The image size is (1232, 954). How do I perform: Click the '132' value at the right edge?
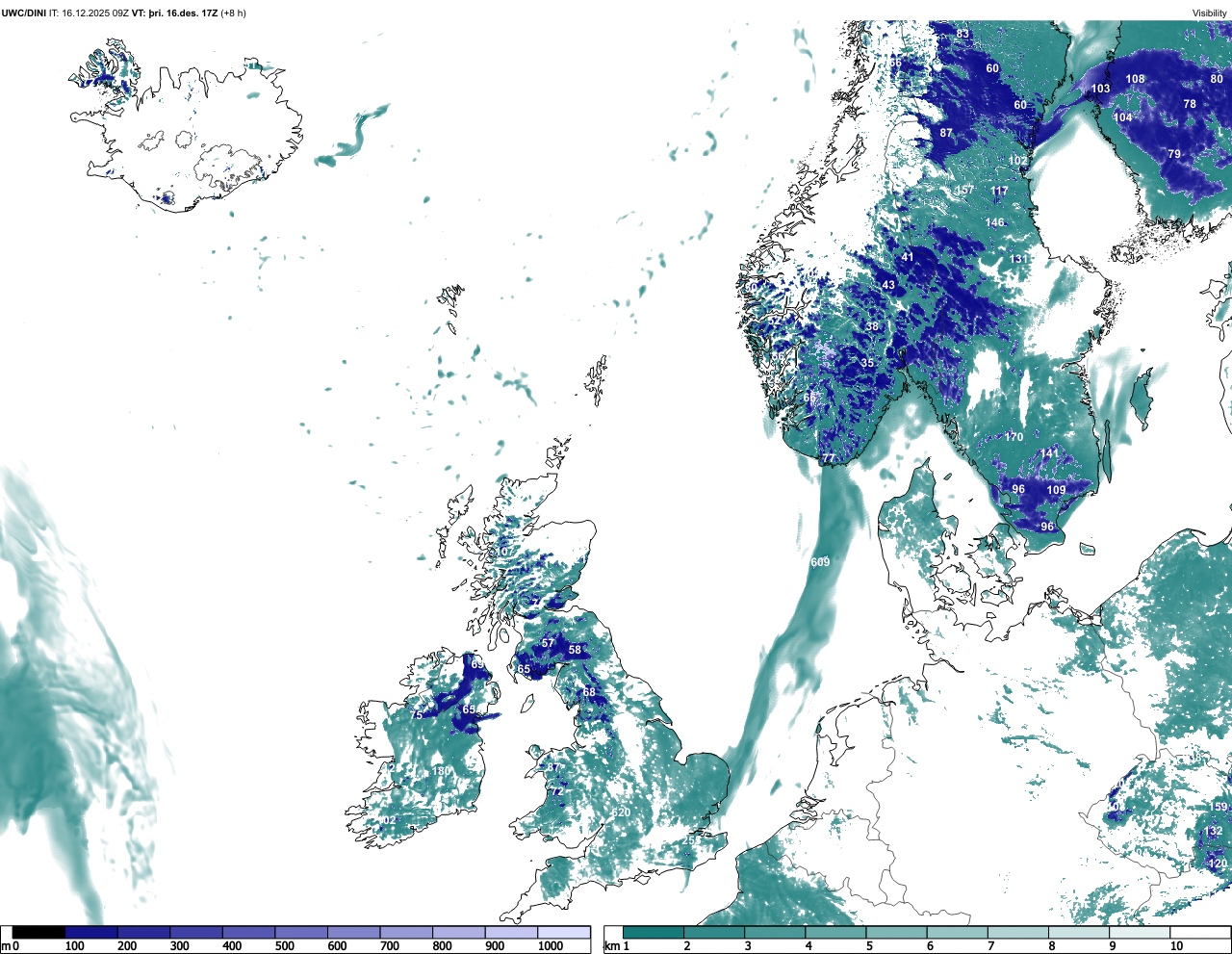1215,831
